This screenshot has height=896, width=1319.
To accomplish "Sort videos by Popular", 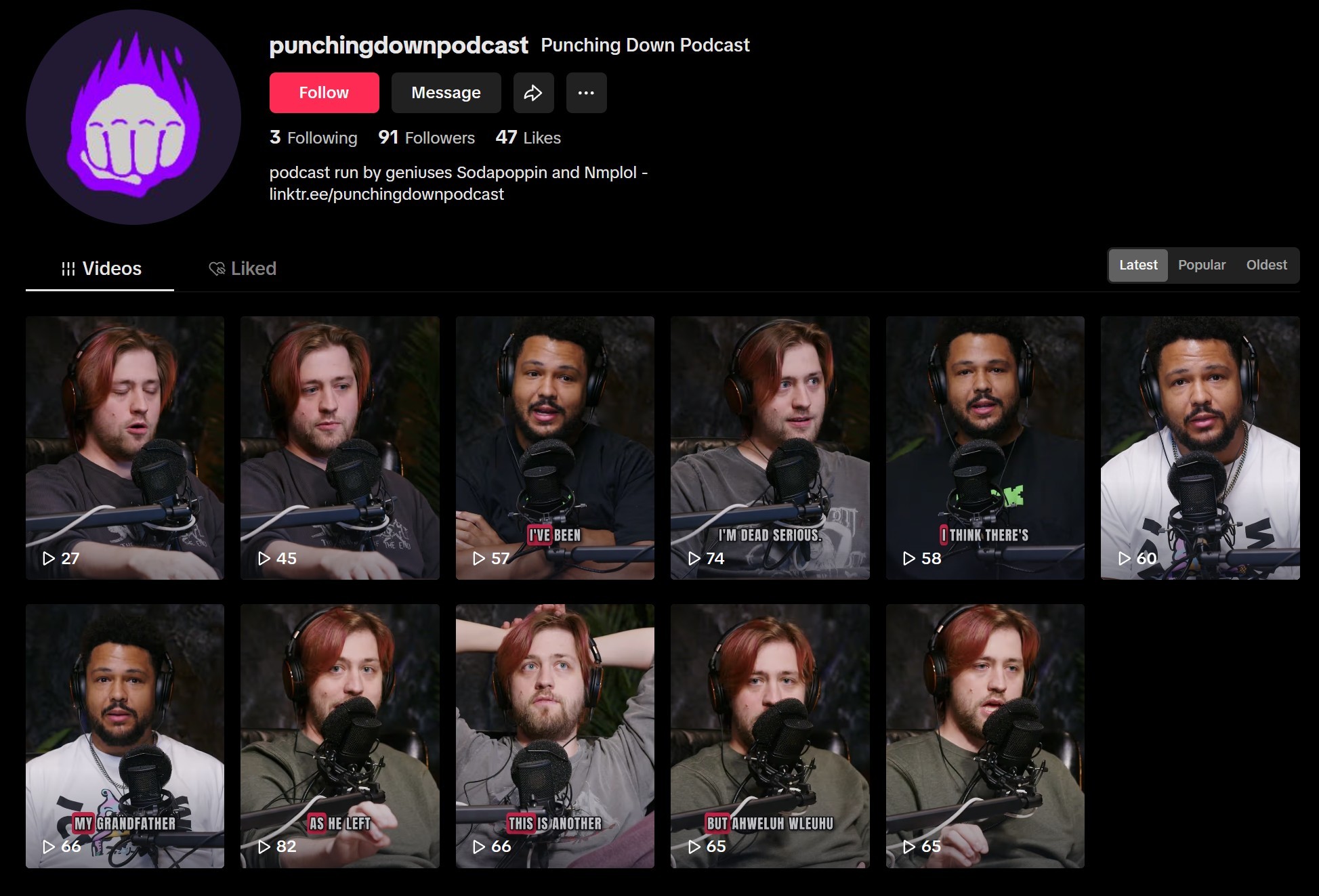I will click(x=1202, y=265).
